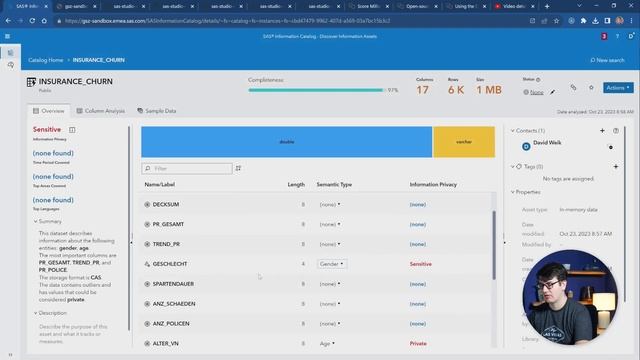Click the browser address bar

point(292,21)
